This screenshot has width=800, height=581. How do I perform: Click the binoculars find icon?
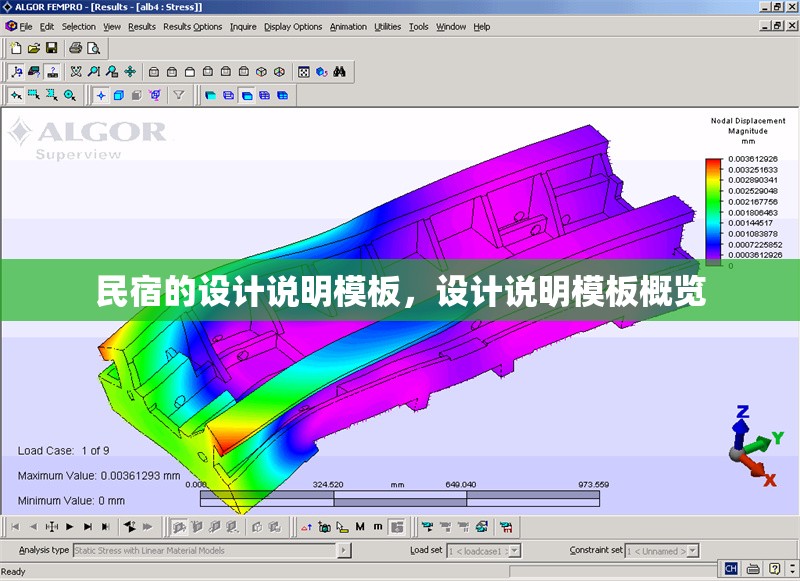click(x=339, y=71)
